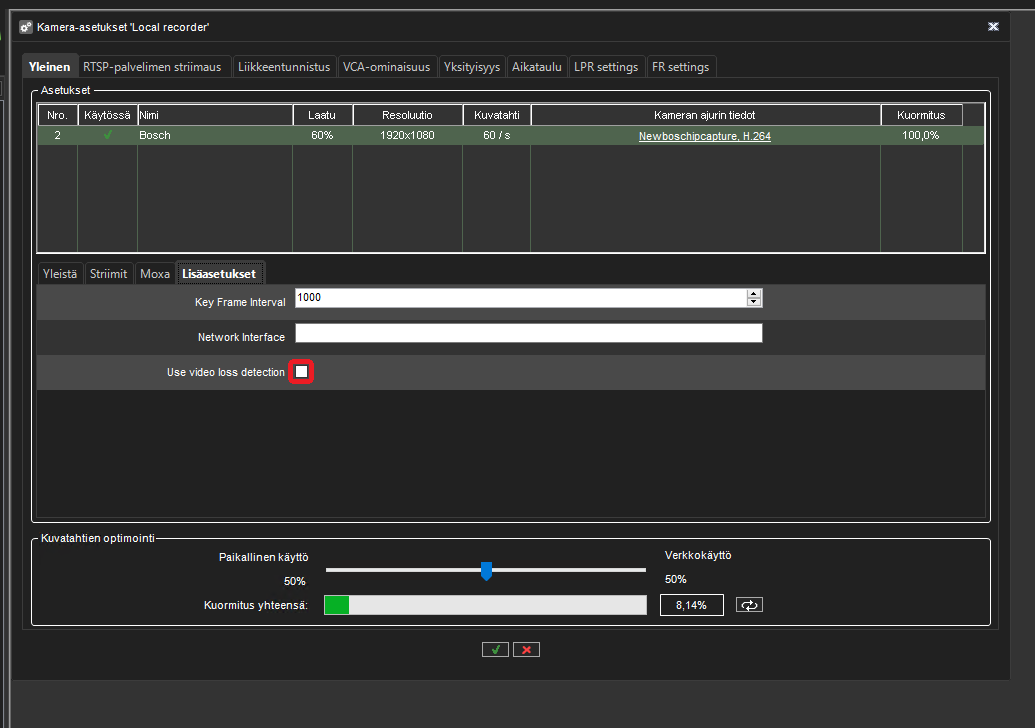
Task: Confirm settings with green checkmark button
Action: click(495, 649)
